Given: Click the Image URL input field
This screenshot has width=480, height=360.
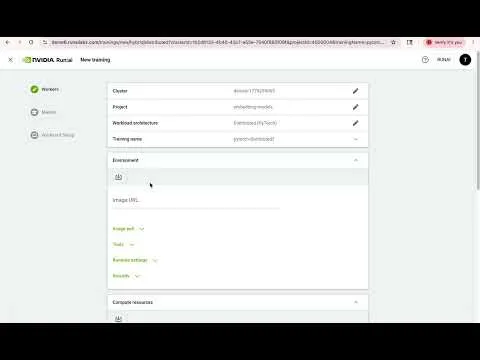Looking at the screenshot, I should coord(196,200).
